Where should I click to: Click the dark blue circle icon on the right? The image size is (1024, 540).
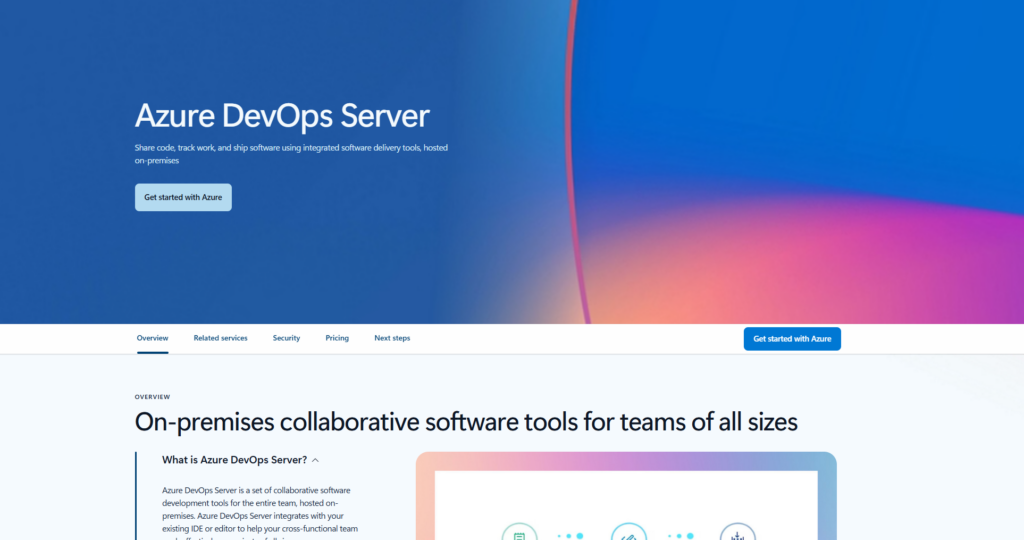tap(737, 533)
